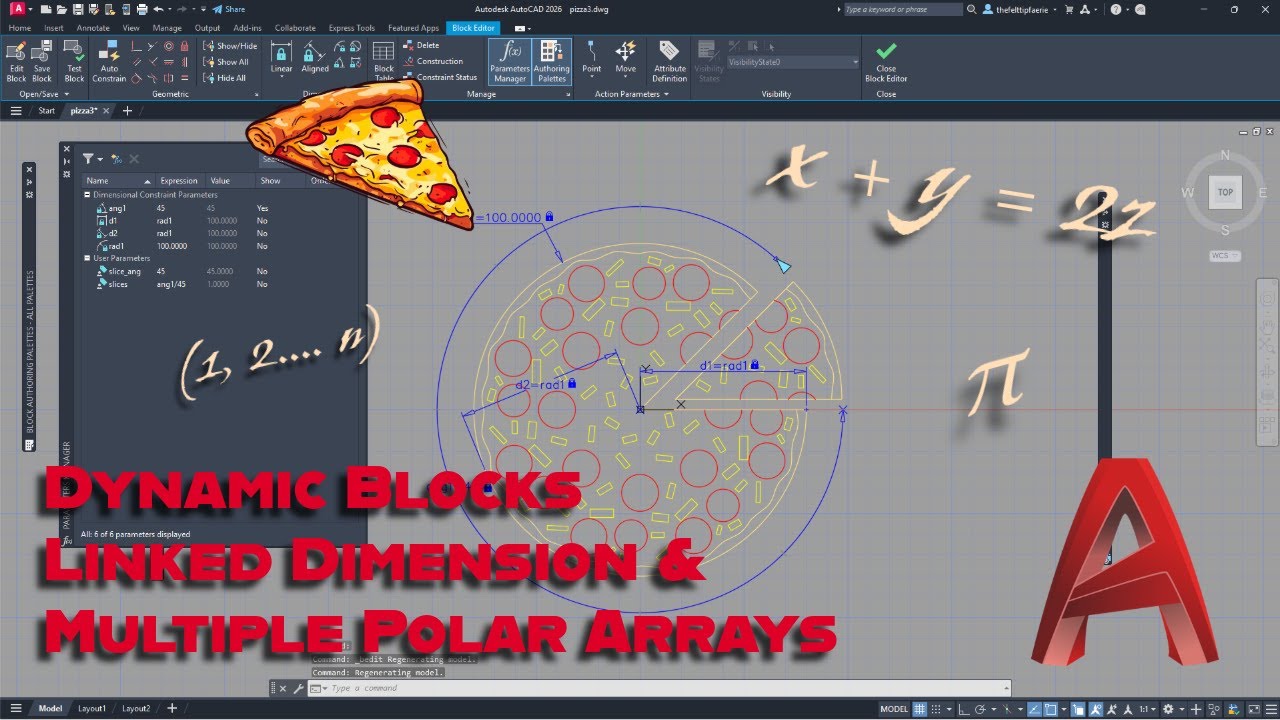Open thefelttipfaerie account dropdown
This screenshot has height=720, width=1280.
click(1018, 9)
